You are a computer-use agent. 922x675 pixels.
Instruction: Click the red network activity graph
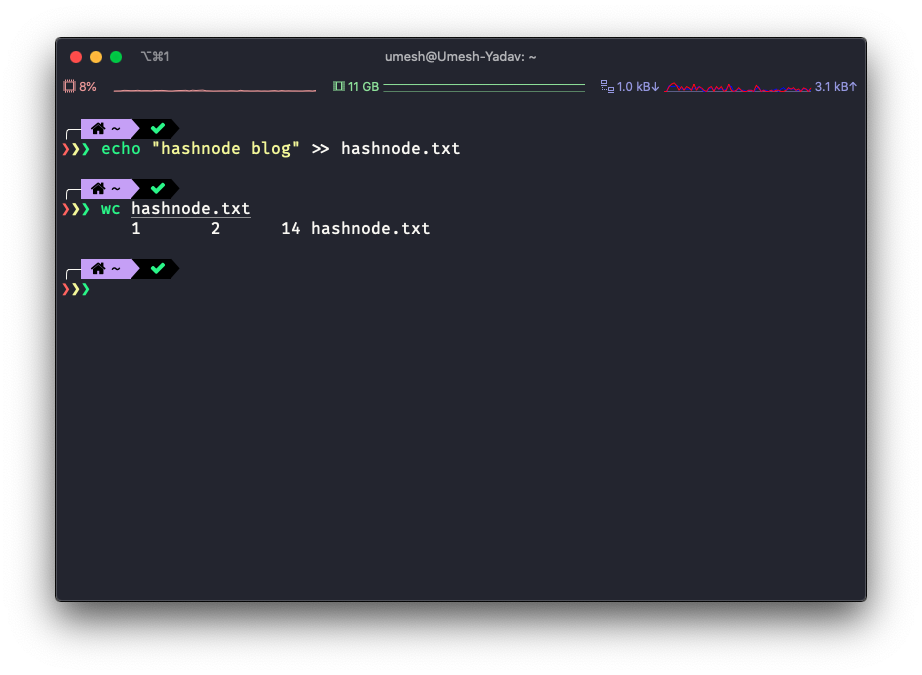point(738,88)
